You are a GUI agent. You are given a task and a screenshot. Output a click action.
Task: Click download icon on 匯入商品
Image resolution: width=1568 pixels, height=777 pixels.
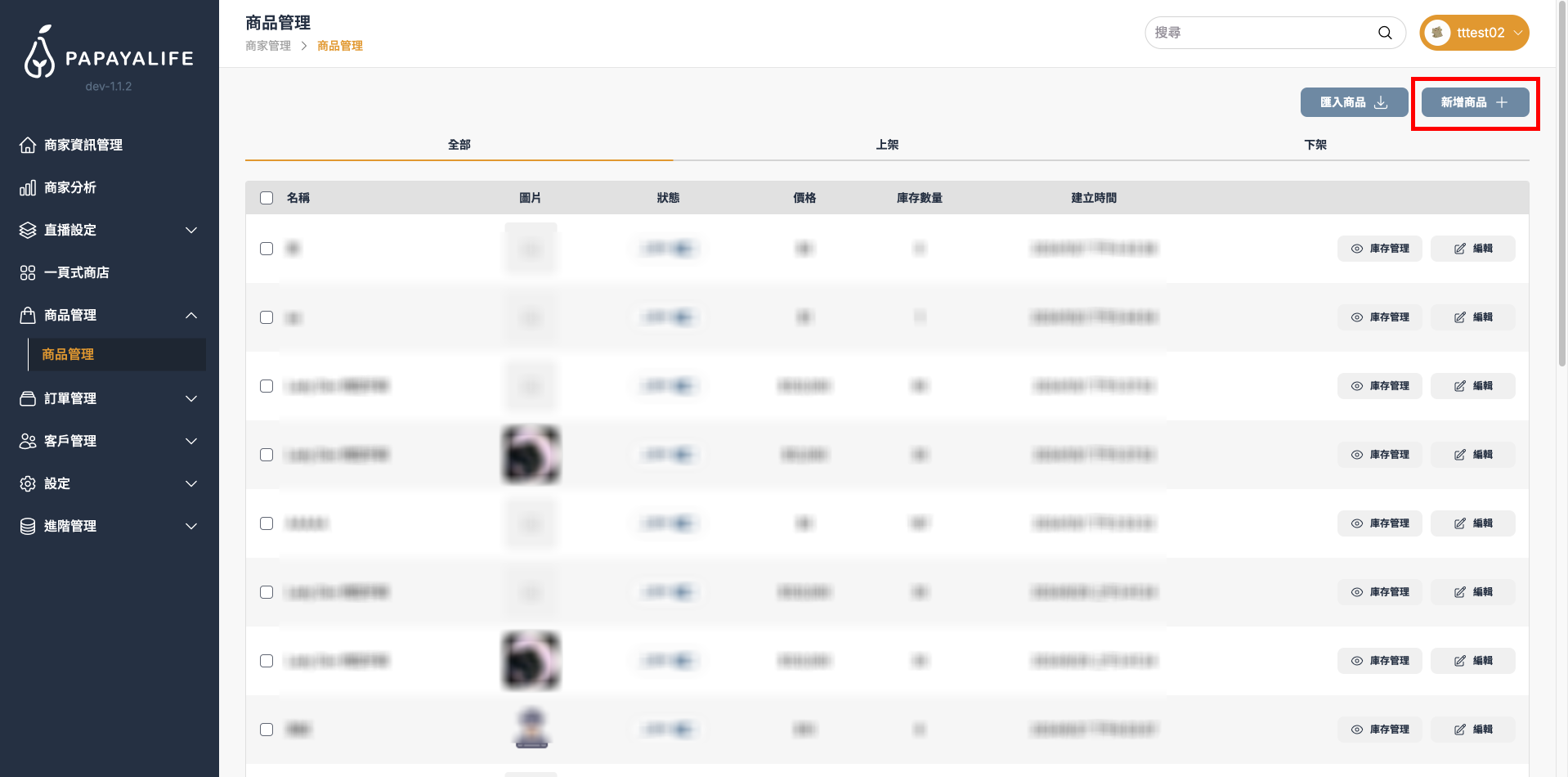(x=1381, y=102)
